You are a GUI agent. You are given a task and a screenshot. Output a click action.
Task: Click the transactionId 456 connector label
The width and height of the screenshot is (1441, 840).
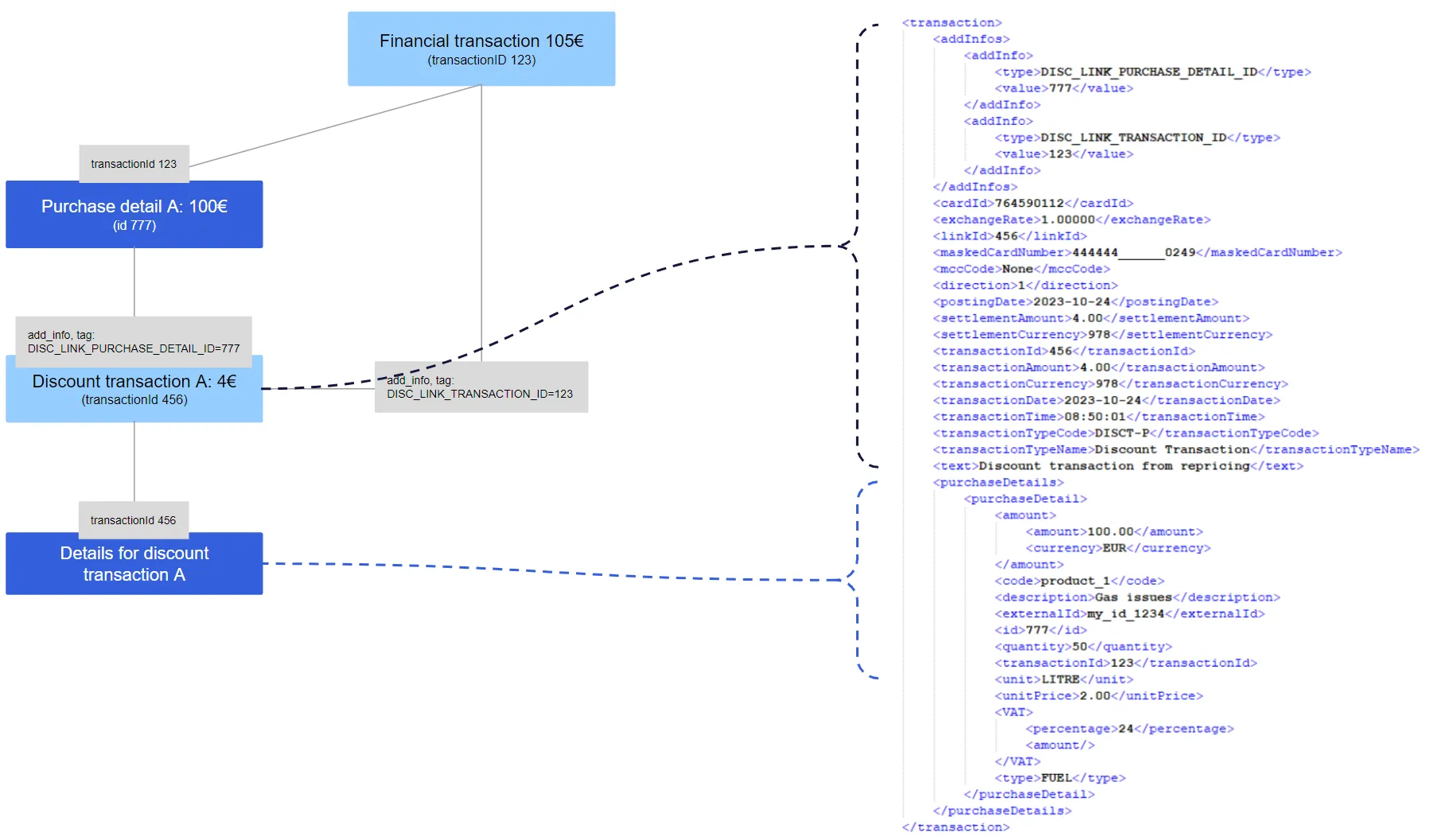click(x=133, y=520)
